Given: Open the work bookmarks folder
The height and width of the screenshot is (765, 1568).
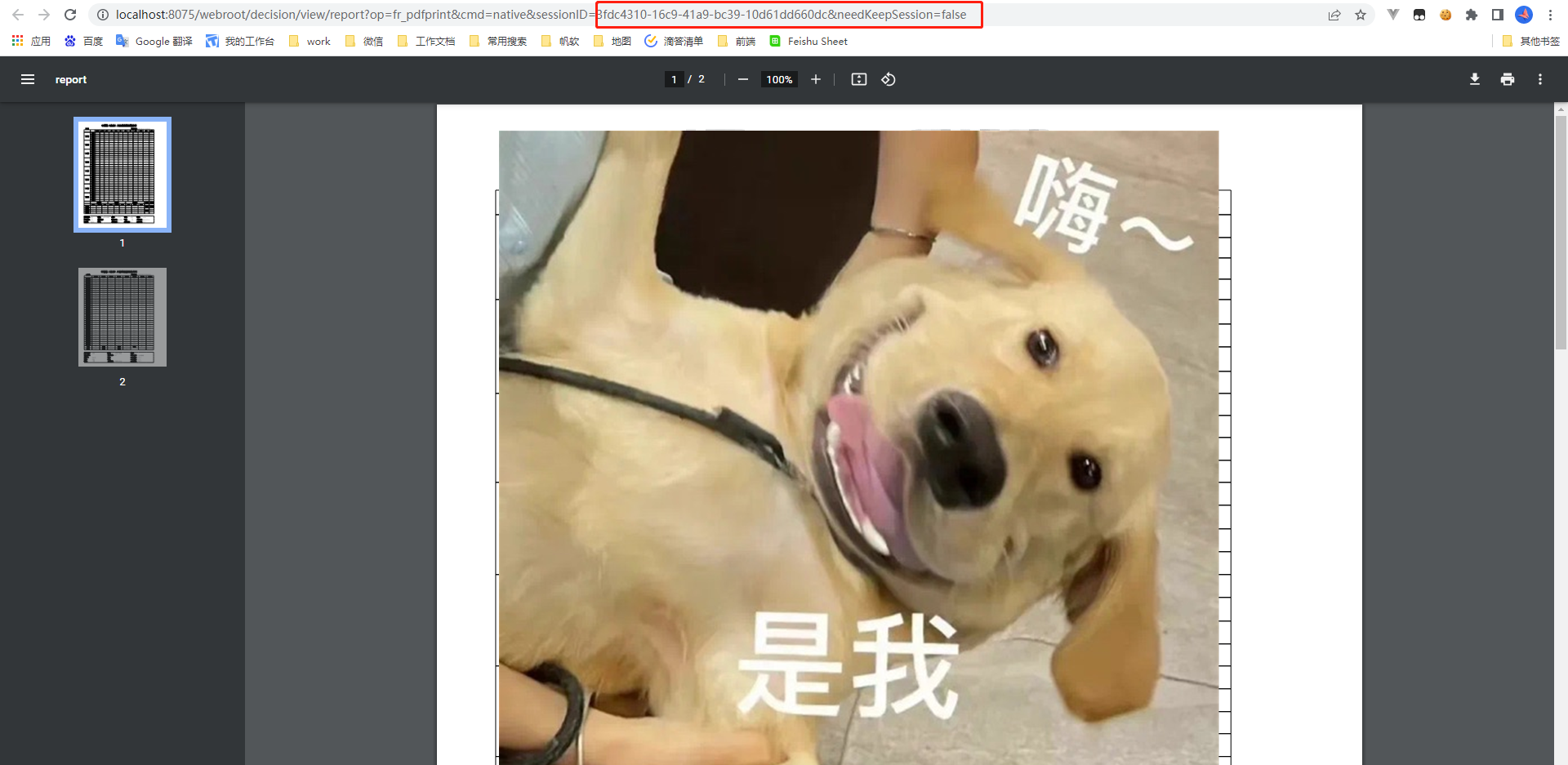Looking at the screenshot, I should point(310,41).
